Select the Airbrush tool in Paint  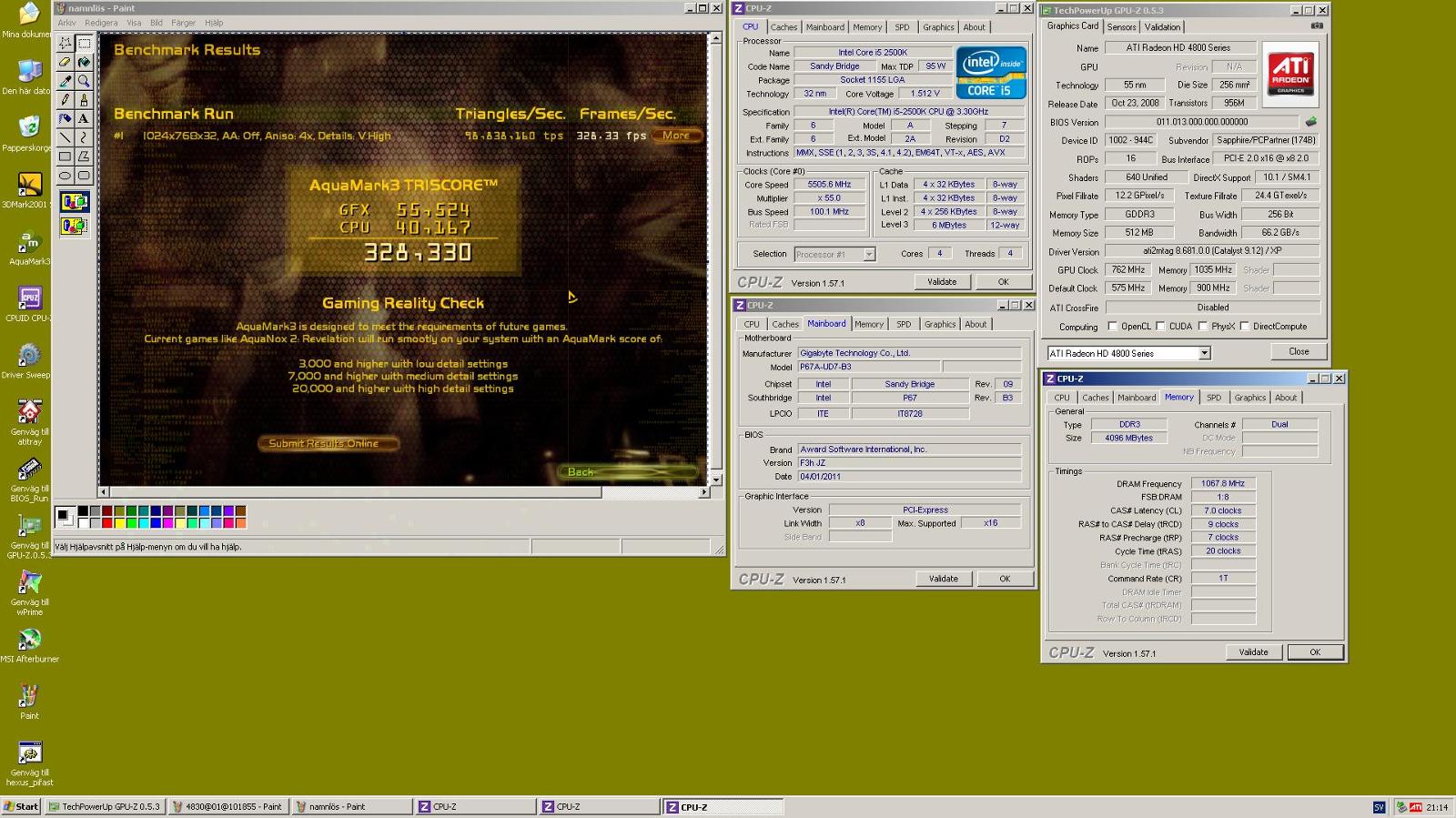point(66,118)
